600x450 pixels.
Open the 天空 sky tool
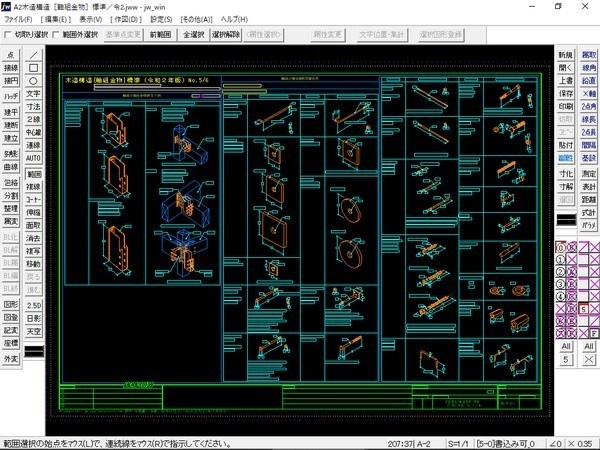point(33,331)
